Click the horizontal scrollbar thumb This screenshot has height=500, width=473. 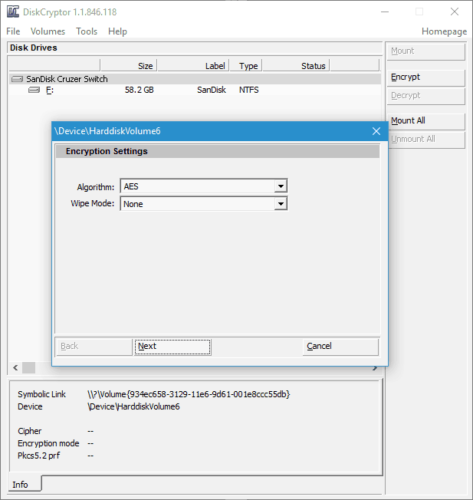pos(29,368)
